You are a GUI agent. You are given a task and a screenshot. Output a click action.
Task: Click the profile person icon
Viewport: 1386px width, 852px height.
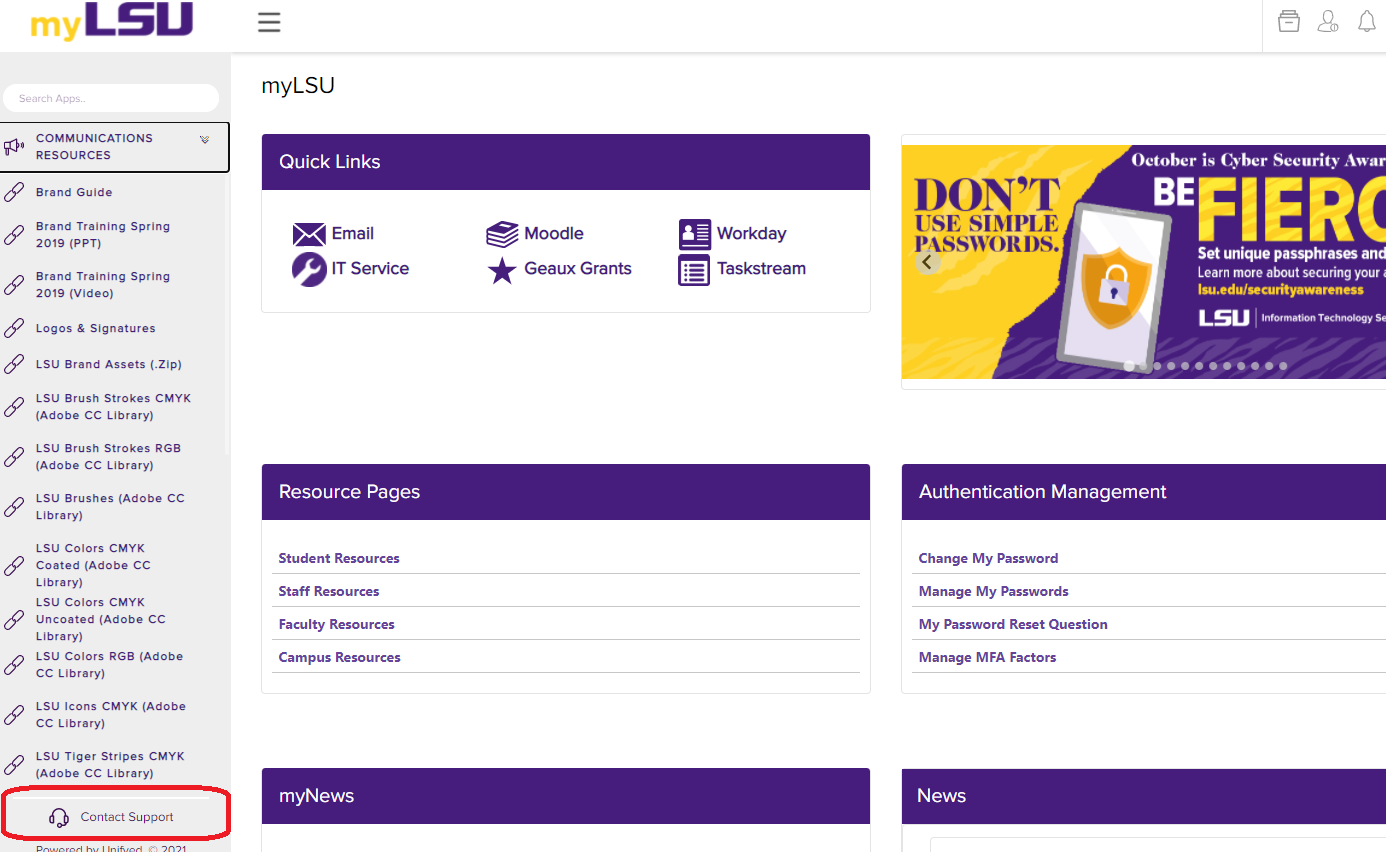pyautogui.click(x=1328, y=20)
